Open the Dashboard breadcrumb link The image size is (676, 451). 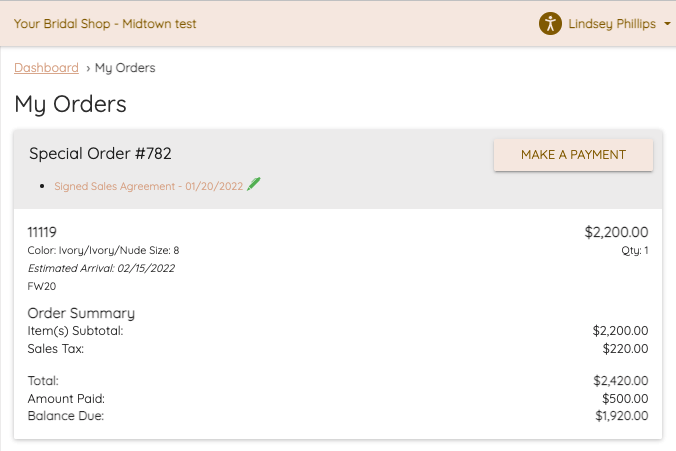47,68
